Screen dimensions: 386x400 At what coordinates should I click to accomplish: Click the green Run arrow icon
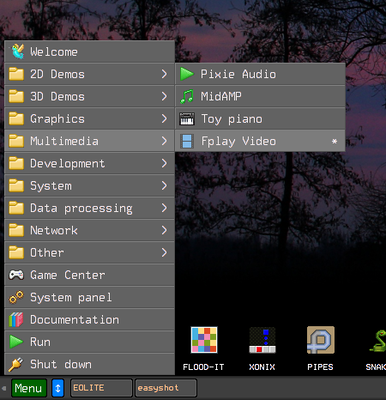pyautogui.click(x=16, y=342)
